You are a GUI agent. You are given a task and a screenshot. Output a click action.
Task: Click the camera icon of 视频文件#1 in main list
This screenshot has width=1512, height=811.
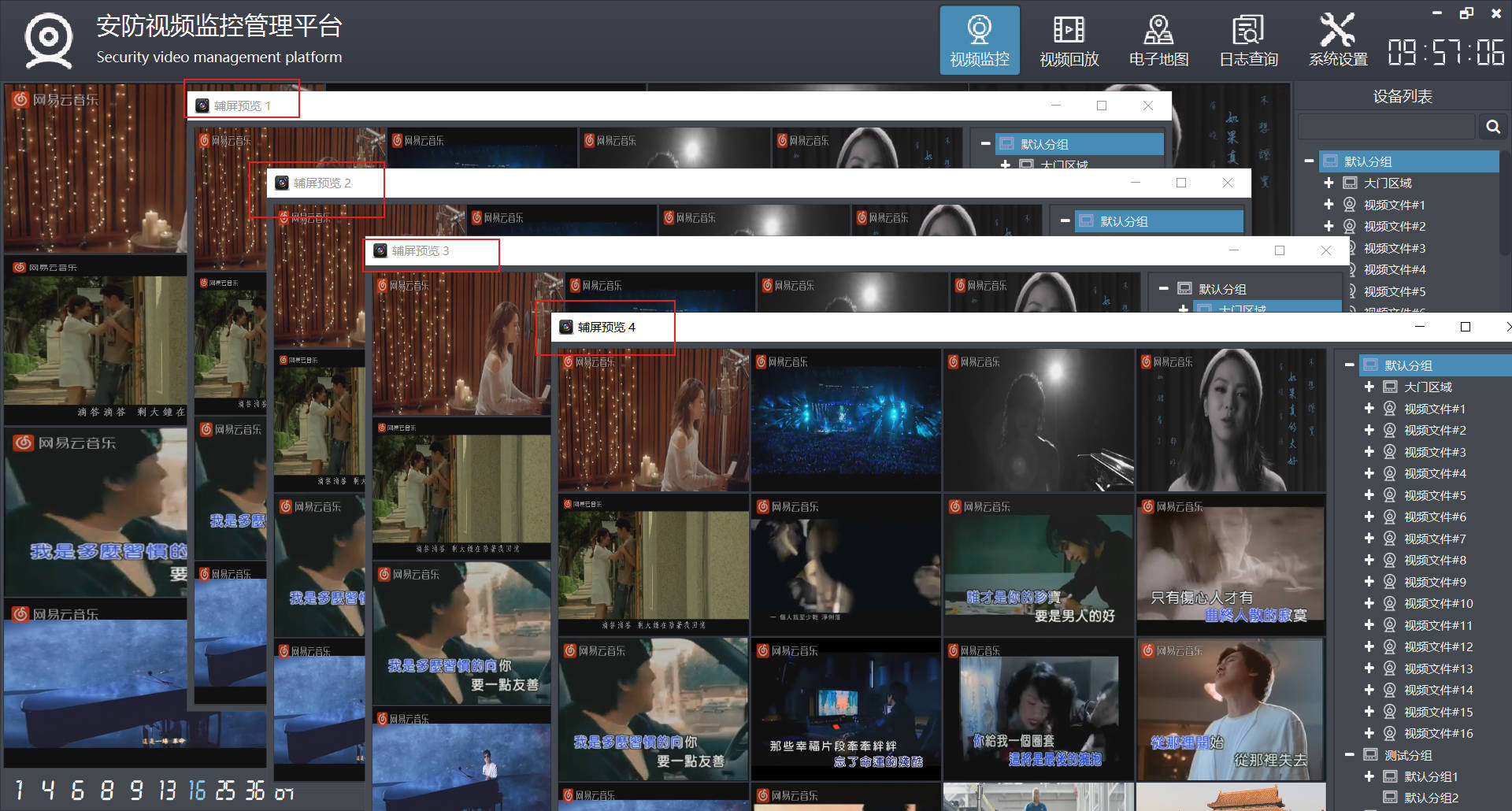(x=1350, y=205)
